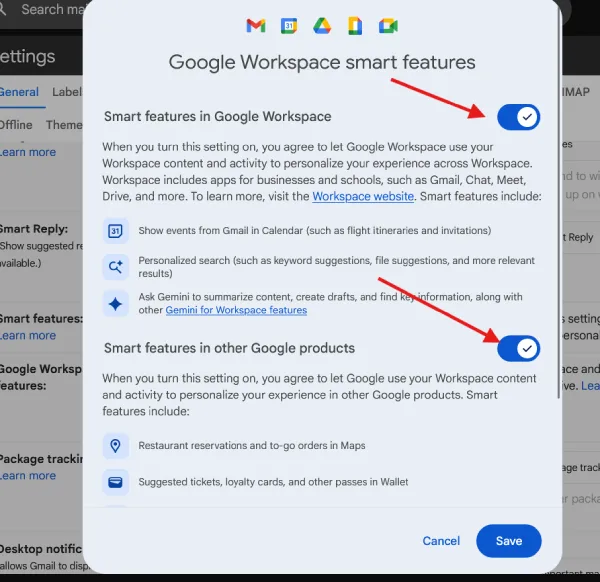Click the Google Drive logo icon
This screenshot has width=600, height=582.
(x=322, y=26)
